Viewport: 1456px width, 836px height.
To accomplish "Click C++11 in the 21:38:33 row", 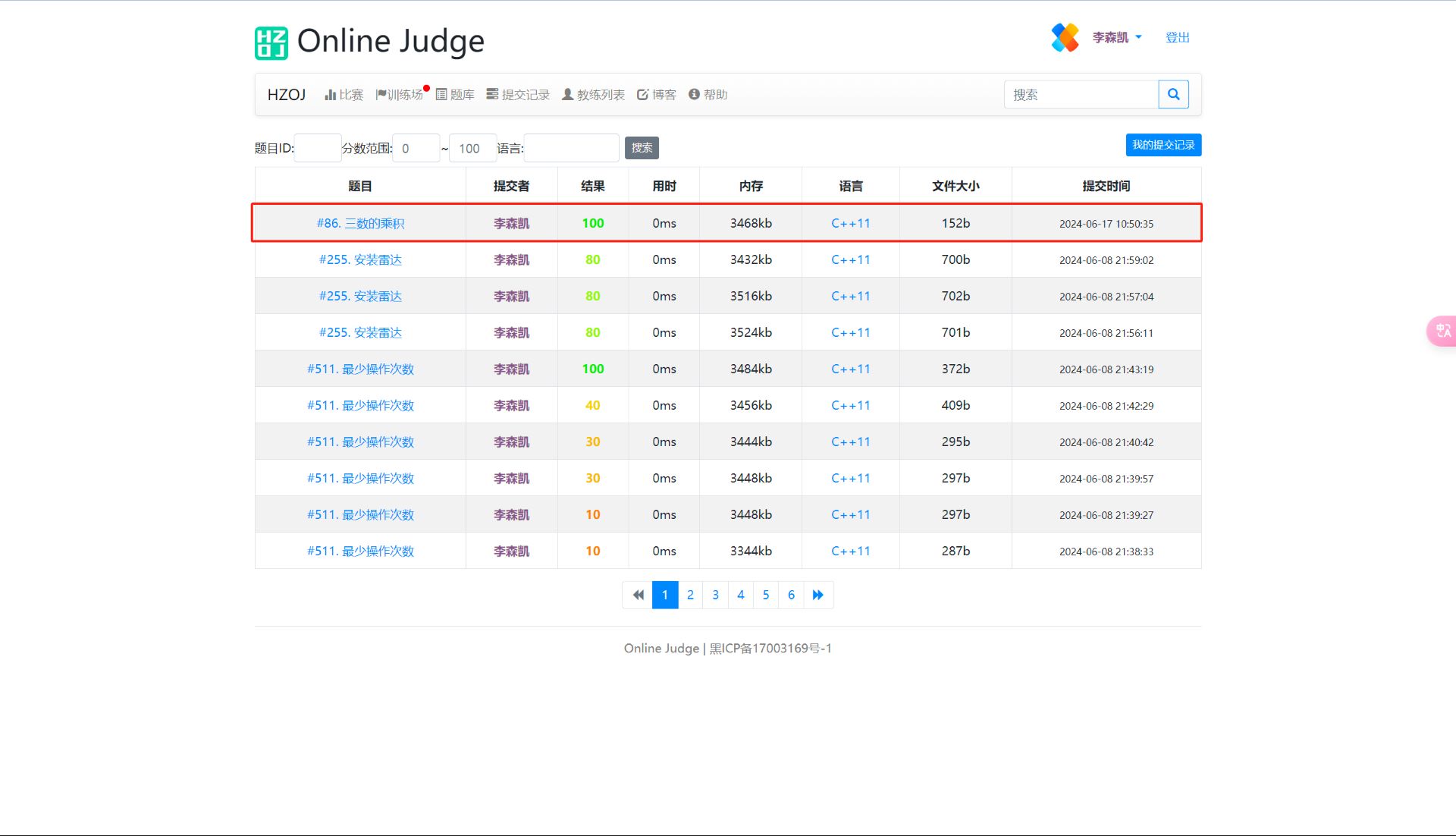I will (x=851, y=551).
